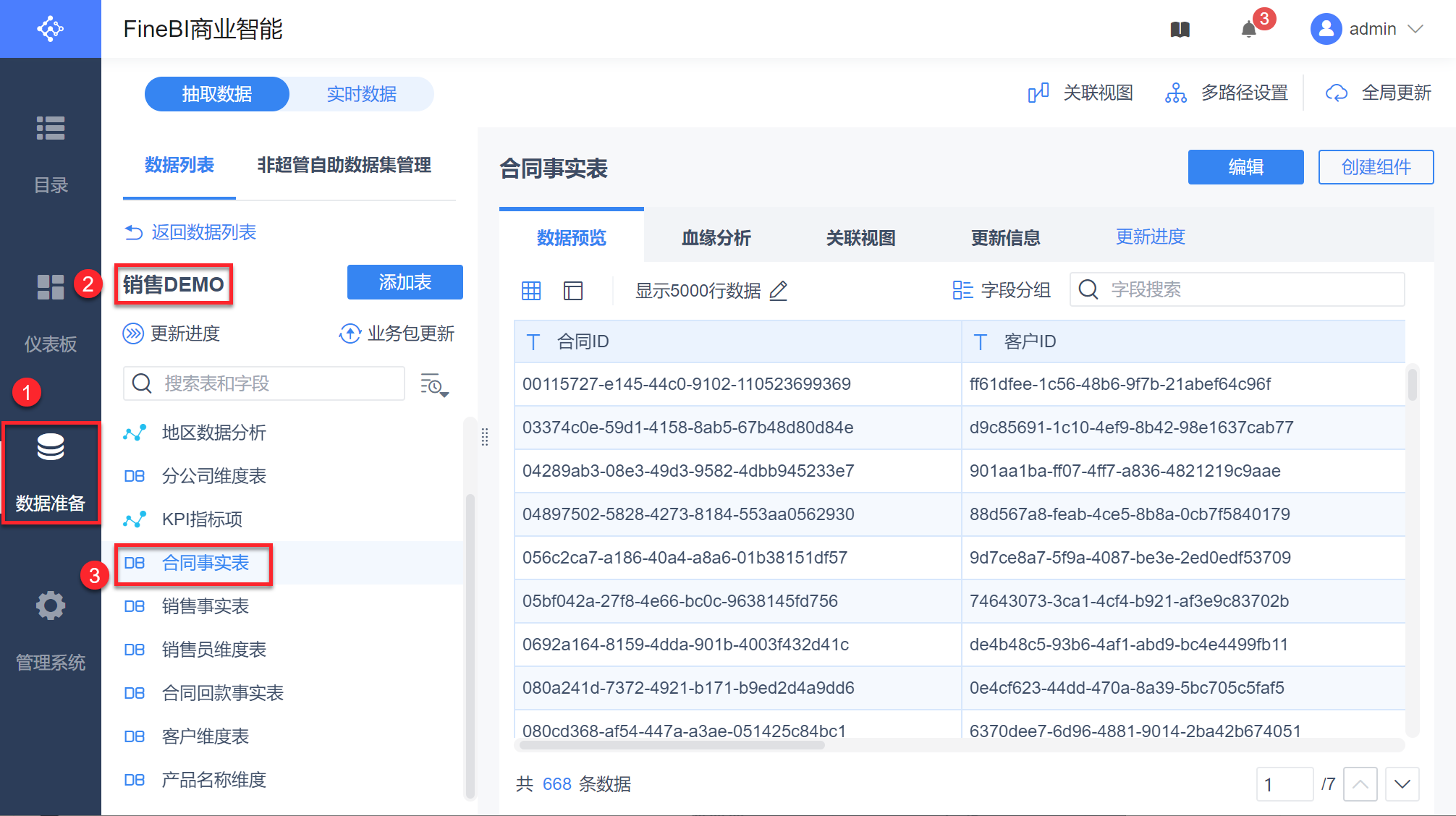Image resolution: width=1456 pixels, height=816 pixels.
Task: Open the table filter sort dropdown
Action: tap(434, 385)
